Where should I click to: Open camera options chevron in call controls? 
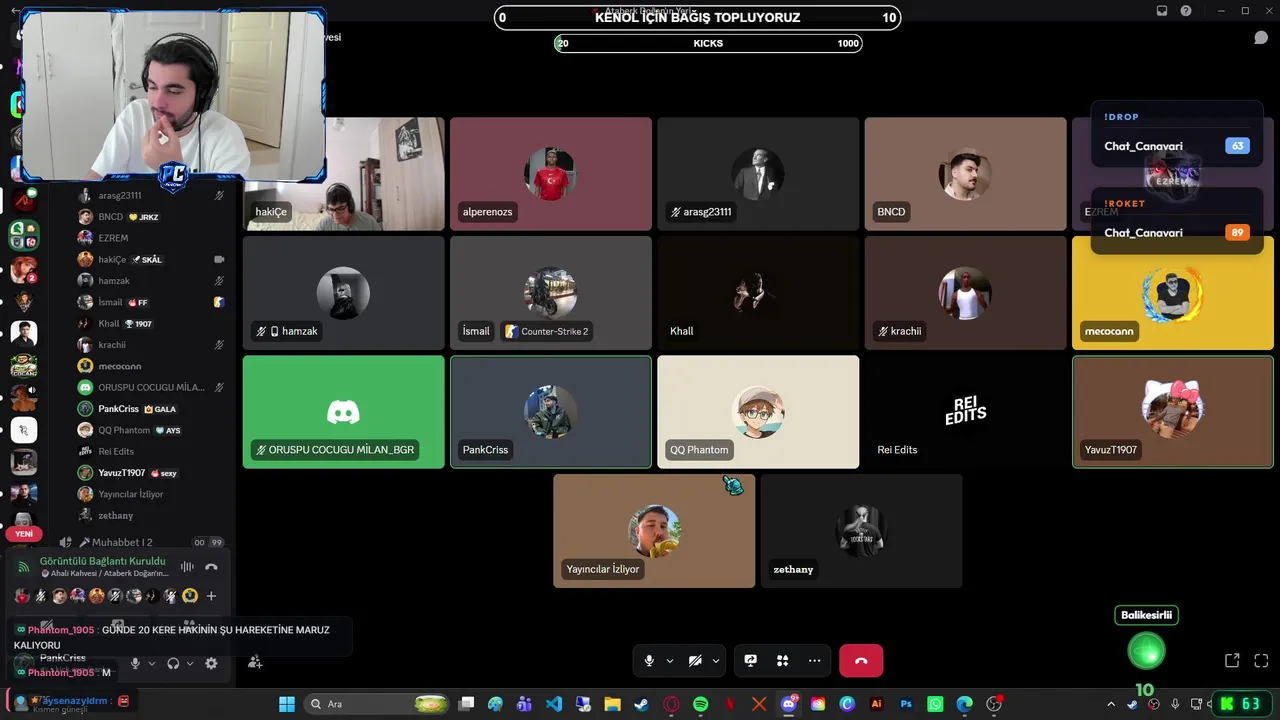(716, 661)
